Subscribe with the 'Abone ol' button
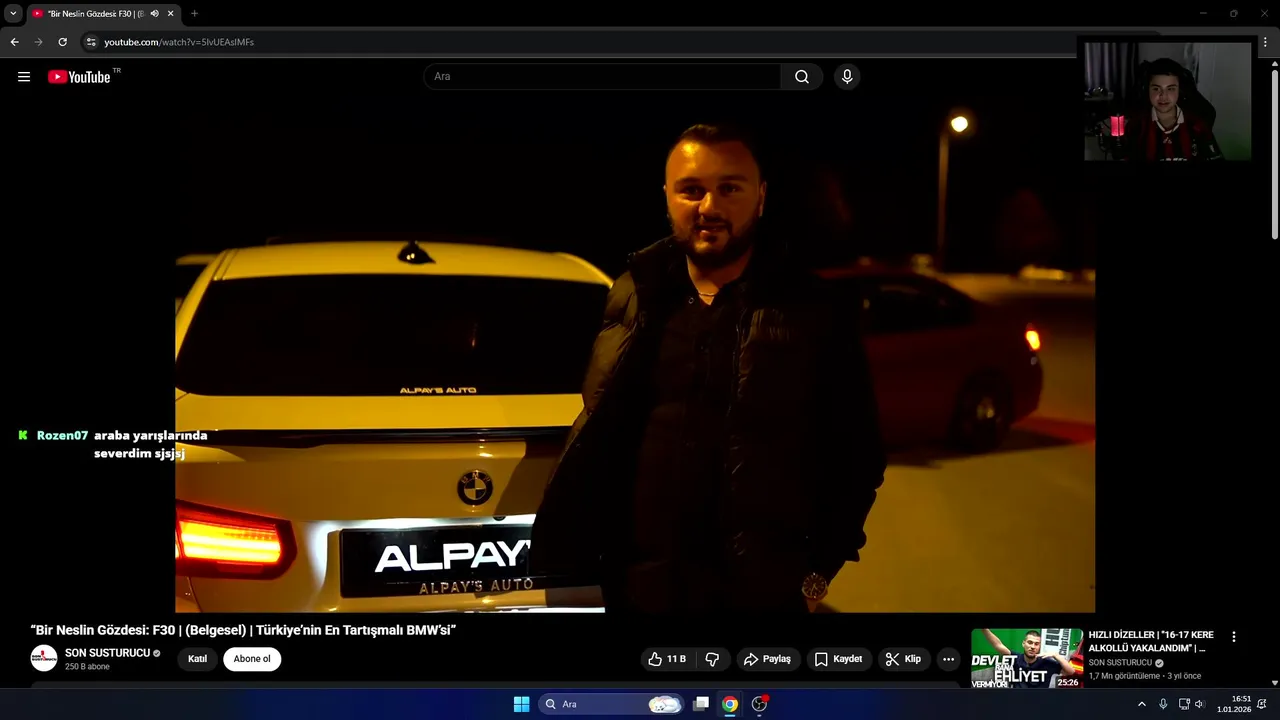1280x720 pixels. click(252, 659)
